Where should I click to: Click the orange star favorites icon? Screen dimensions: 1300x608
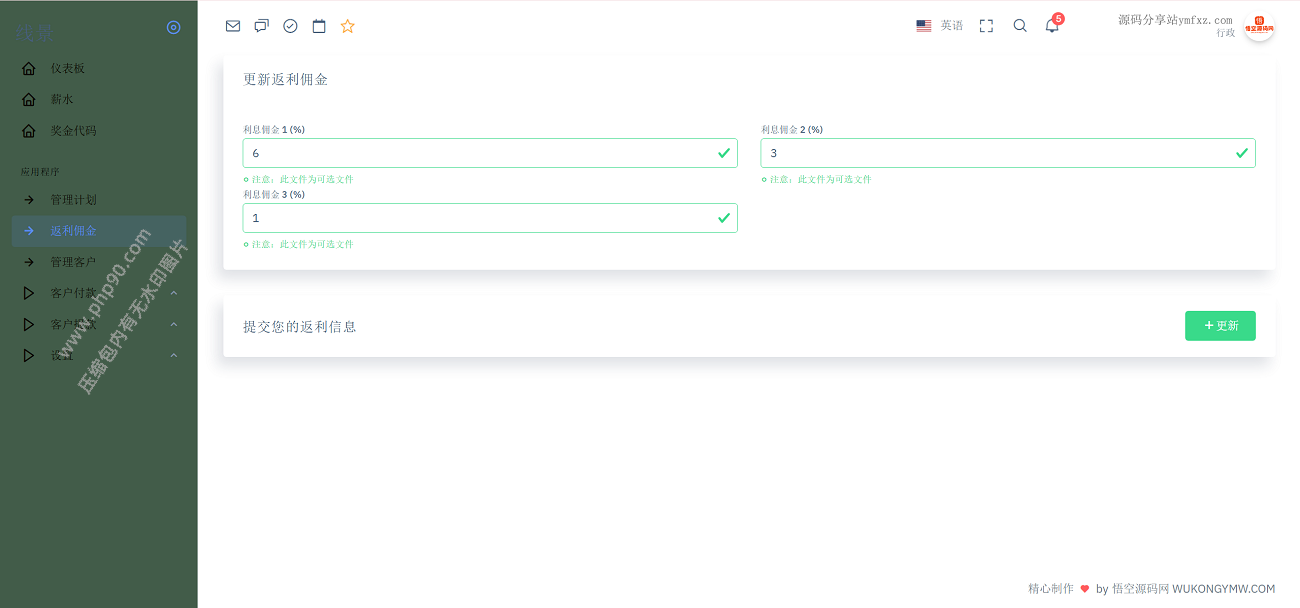coord(348,26)
